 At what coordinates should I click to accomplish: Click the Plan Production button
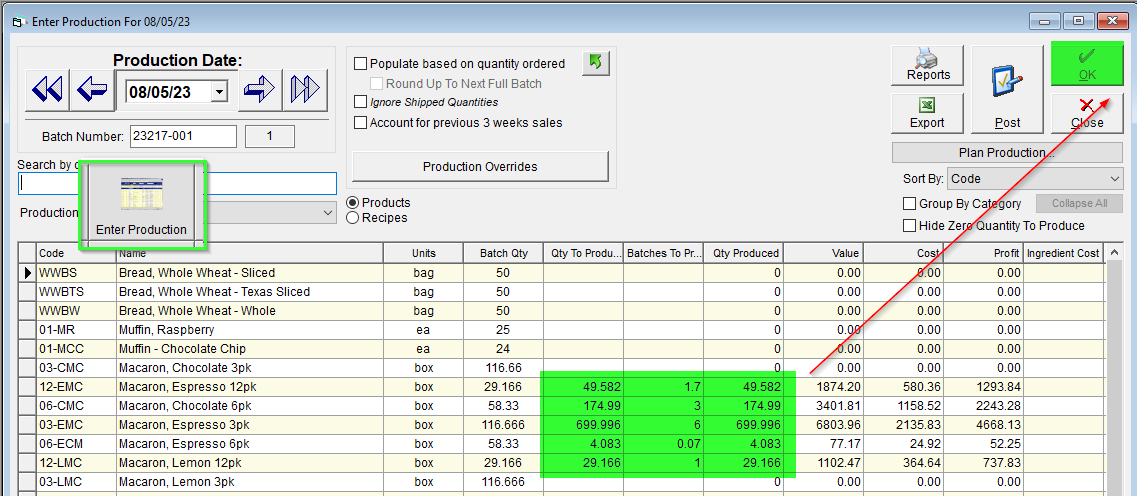[x=1006, y=153]
